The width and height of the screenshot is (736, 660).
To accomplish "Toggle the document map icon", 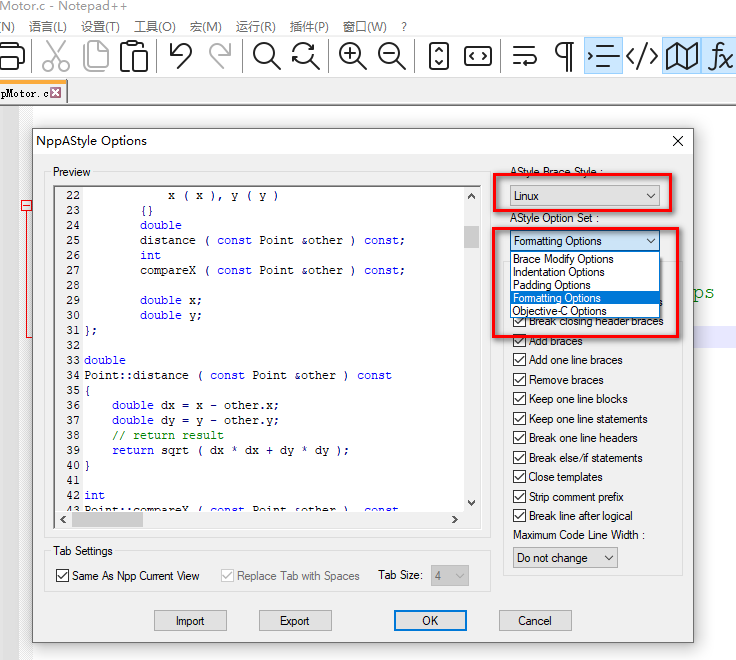I will 682,56.
